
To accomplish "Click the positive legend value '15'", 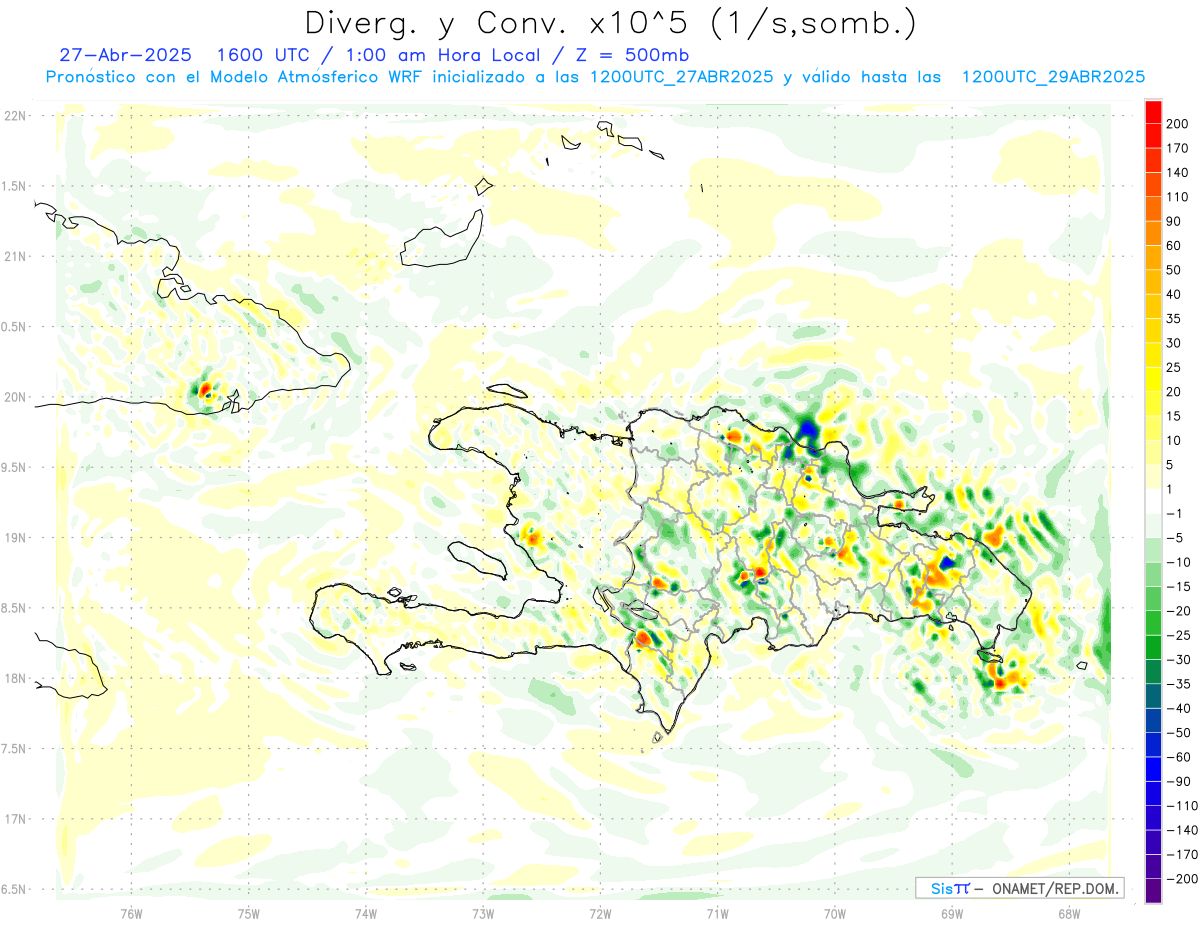I will pos(1175,416).
